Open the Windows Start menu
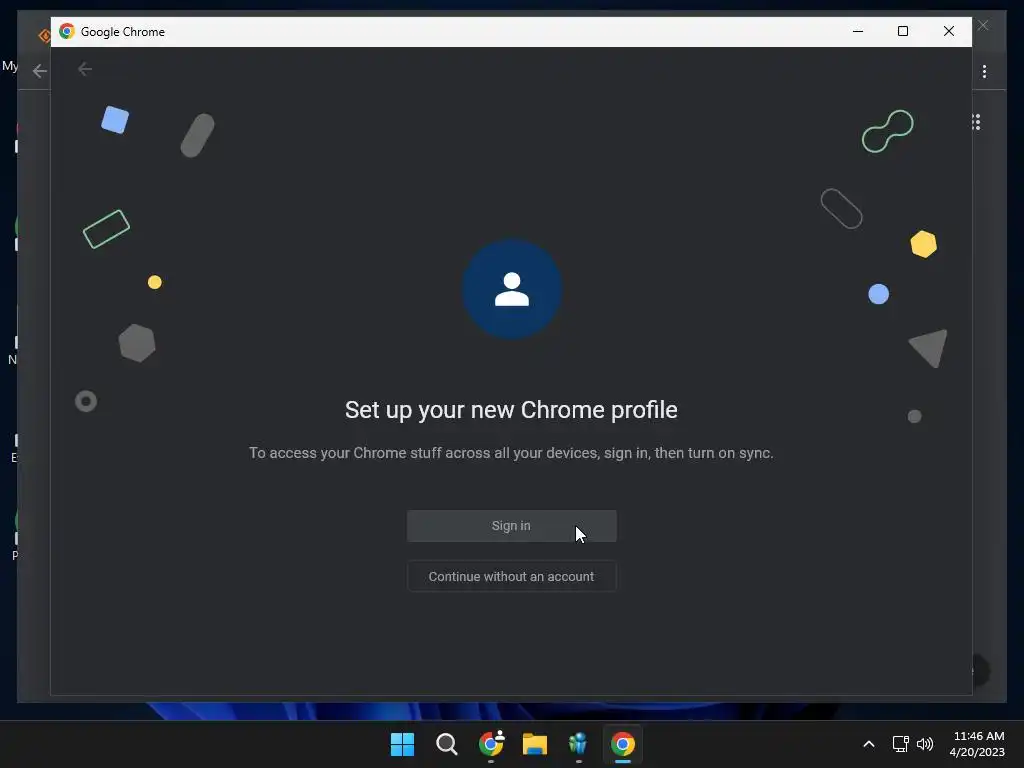 pos(402,744)
